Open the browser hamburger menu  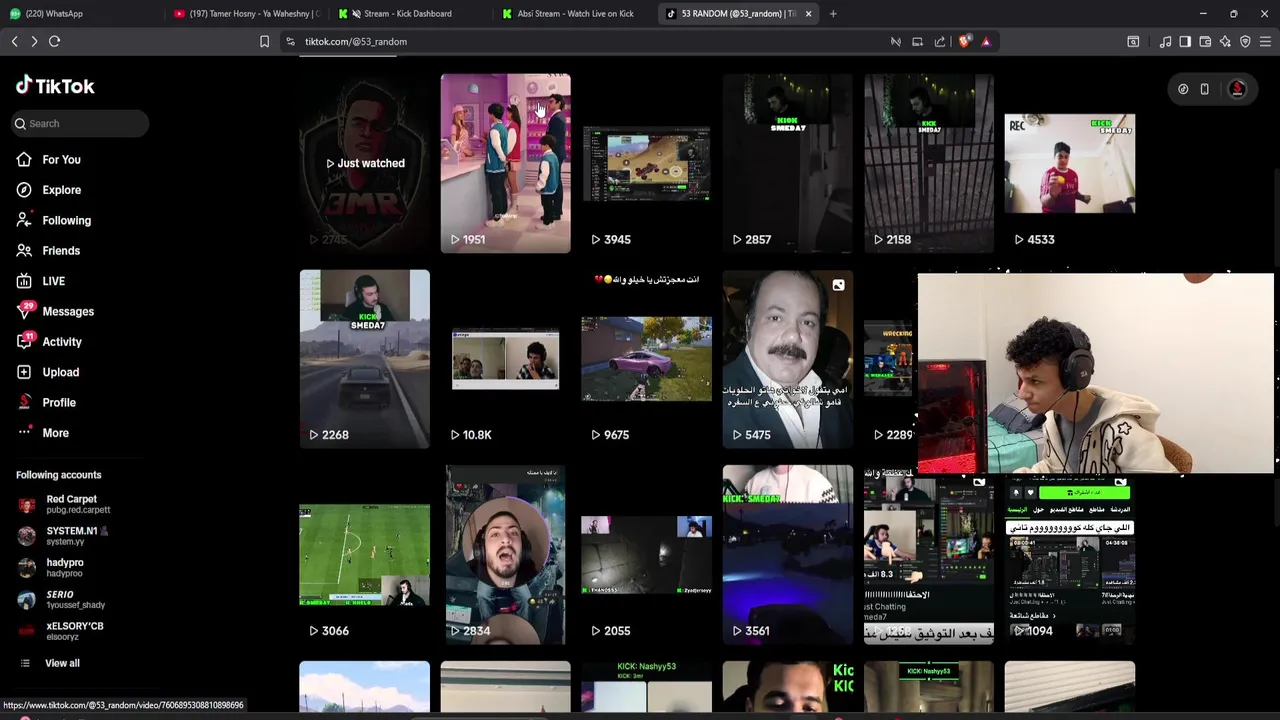[x=1265, y=41]
